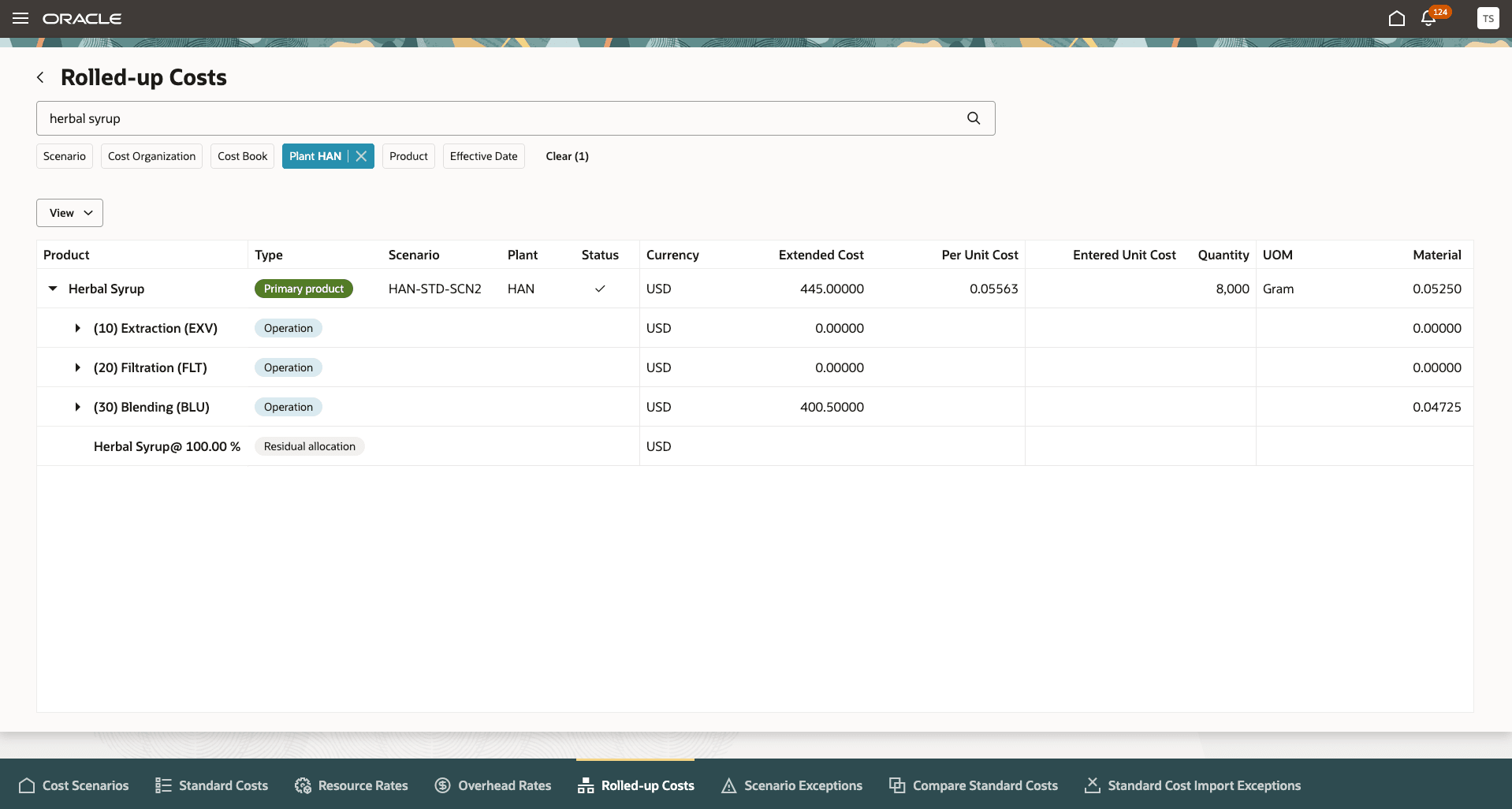Open notifications bell with 124 alerts
Viewport: 1512px width, 809px height.
click(1428, 18)
